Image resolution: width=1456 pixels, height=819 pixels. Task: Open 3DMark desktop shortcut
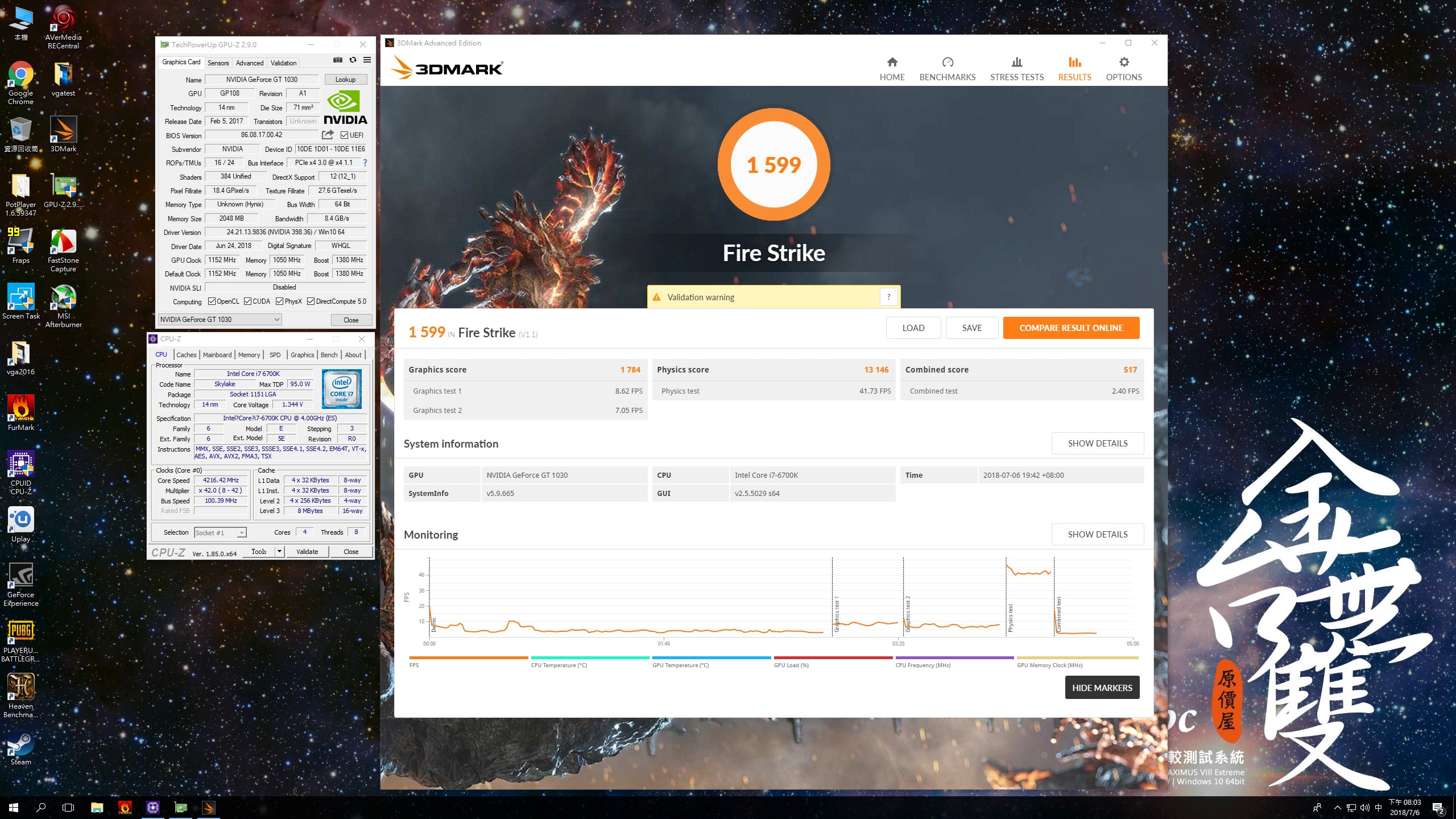(63, 134)
